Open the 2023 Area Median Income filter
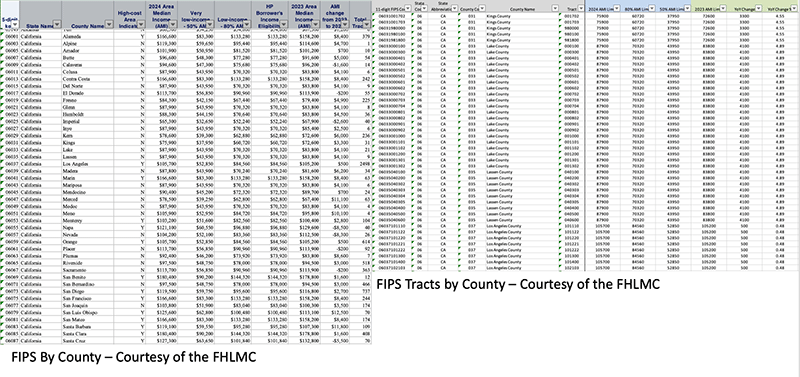Image resolution: width=800 pixels, height=377 pixels. (x=315, y=24)
